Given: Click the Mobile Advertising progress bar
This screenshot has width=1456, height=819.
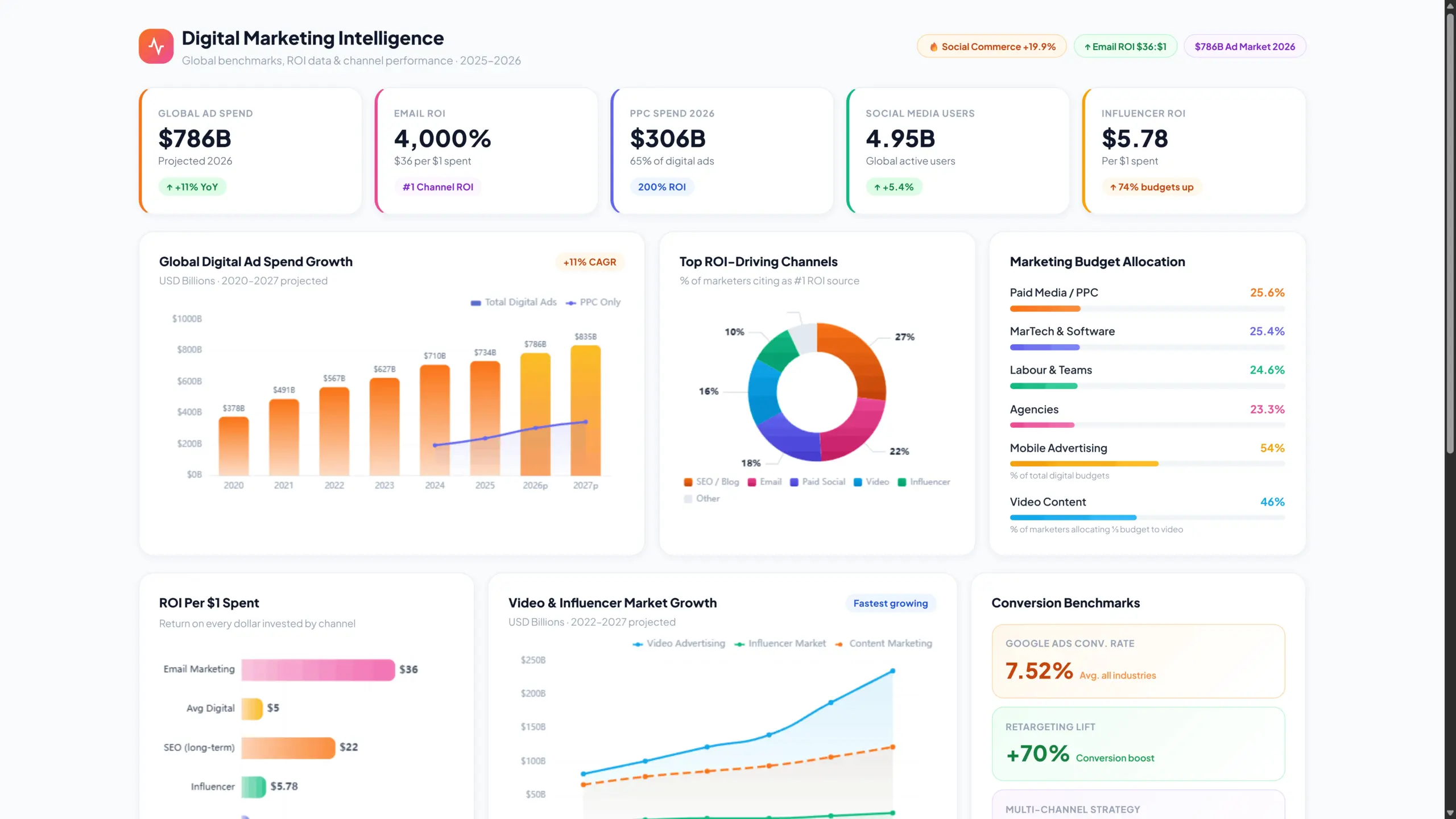Looking at the screenshot, I should pyautogui.click(x=1147, y=464).
